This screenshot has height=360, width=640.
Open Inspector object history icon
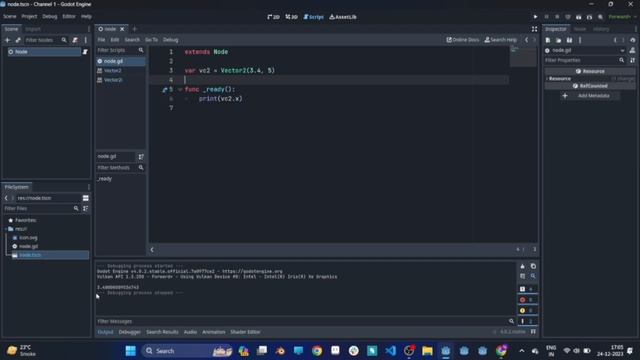[632, 40]
